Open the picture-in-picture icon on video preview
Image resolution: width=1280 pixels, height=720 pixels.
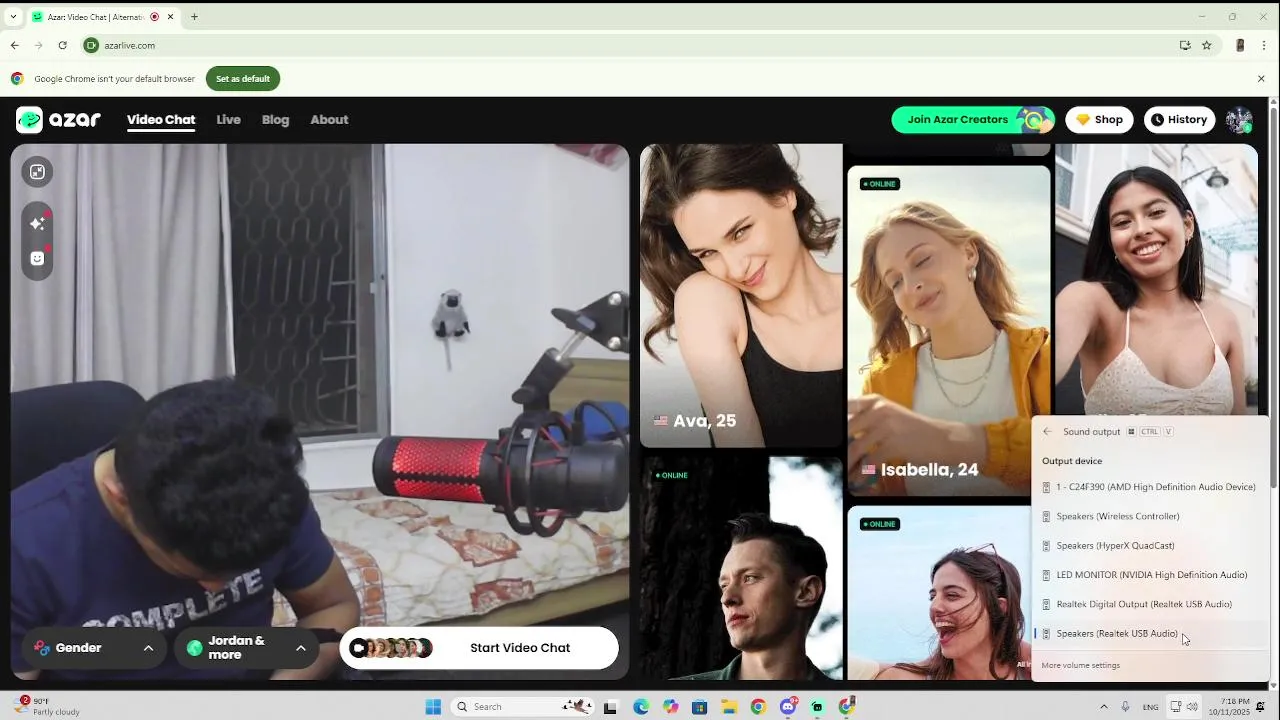pyautogui.click(x=37, y=172)
